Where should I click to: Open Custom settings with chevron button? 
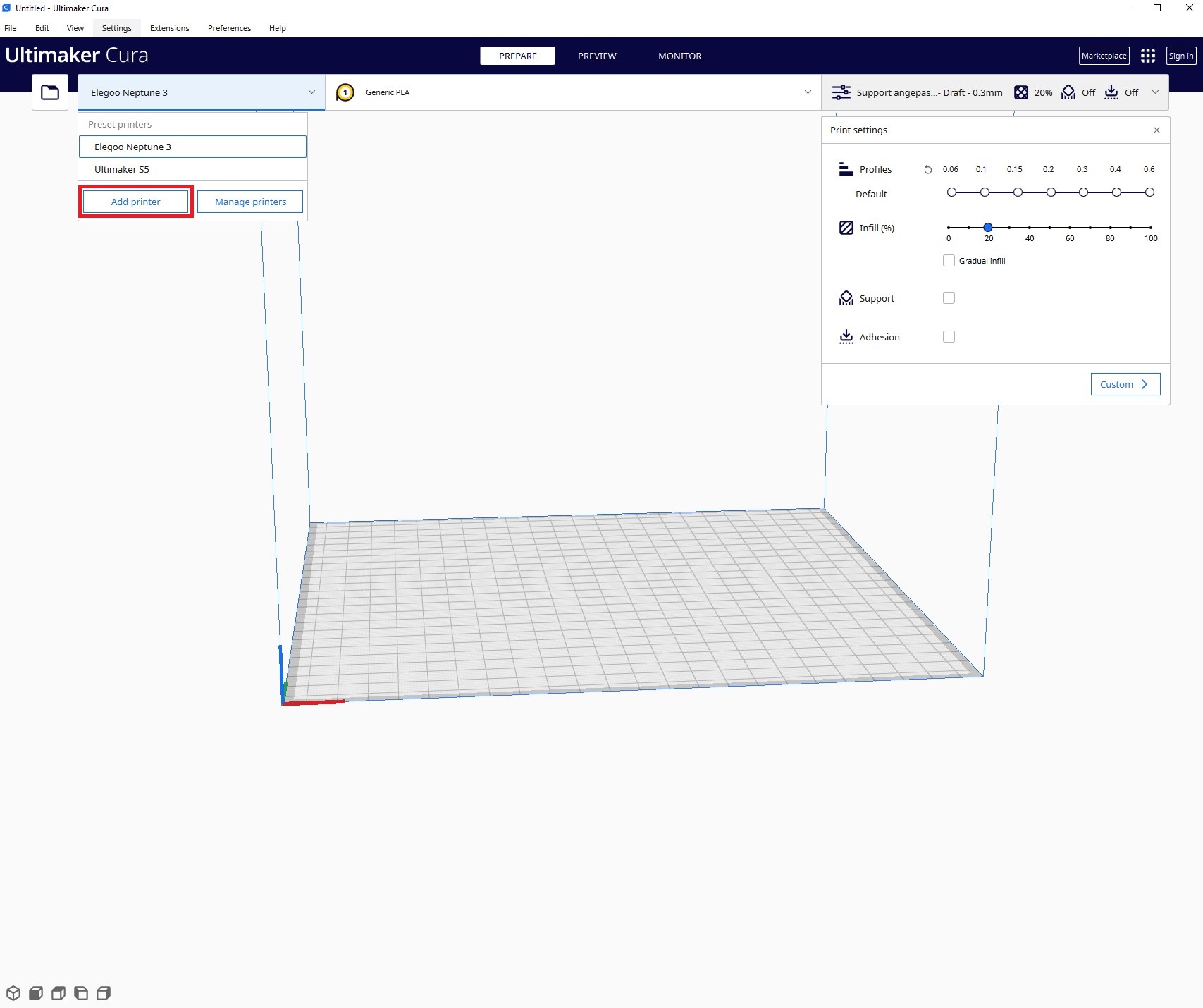point(1125,384)
